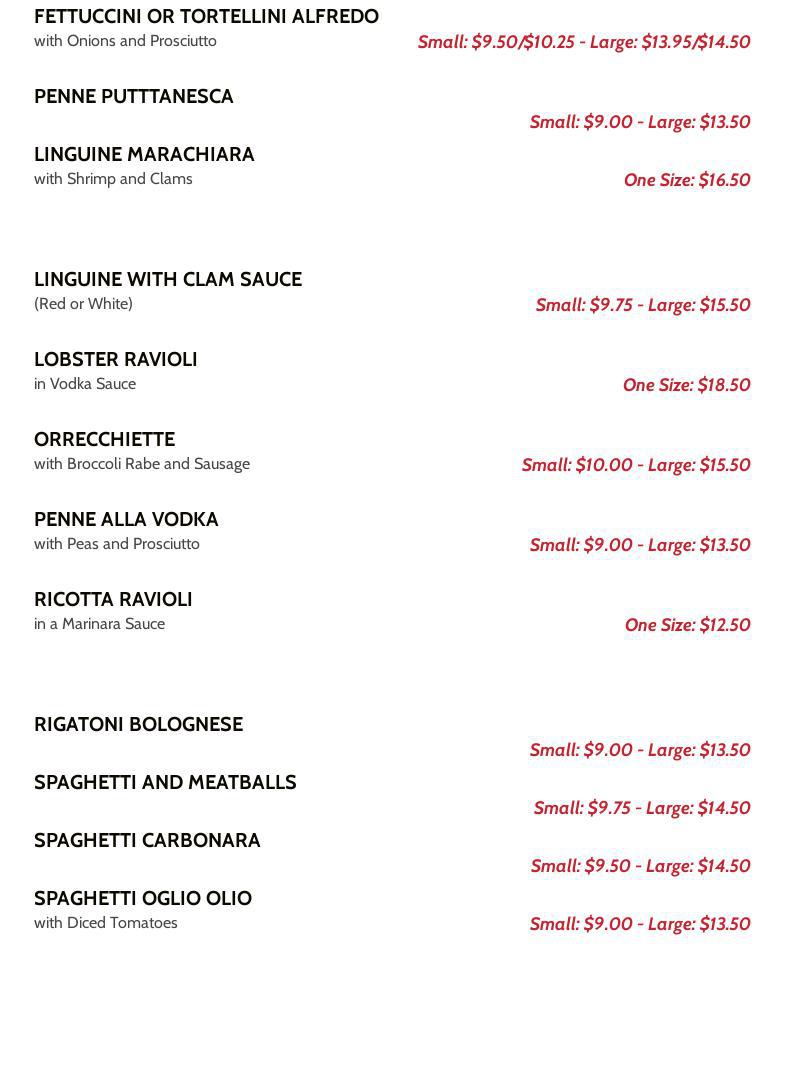Click the Spaghetti Carbonara heading

coord(147,841)
